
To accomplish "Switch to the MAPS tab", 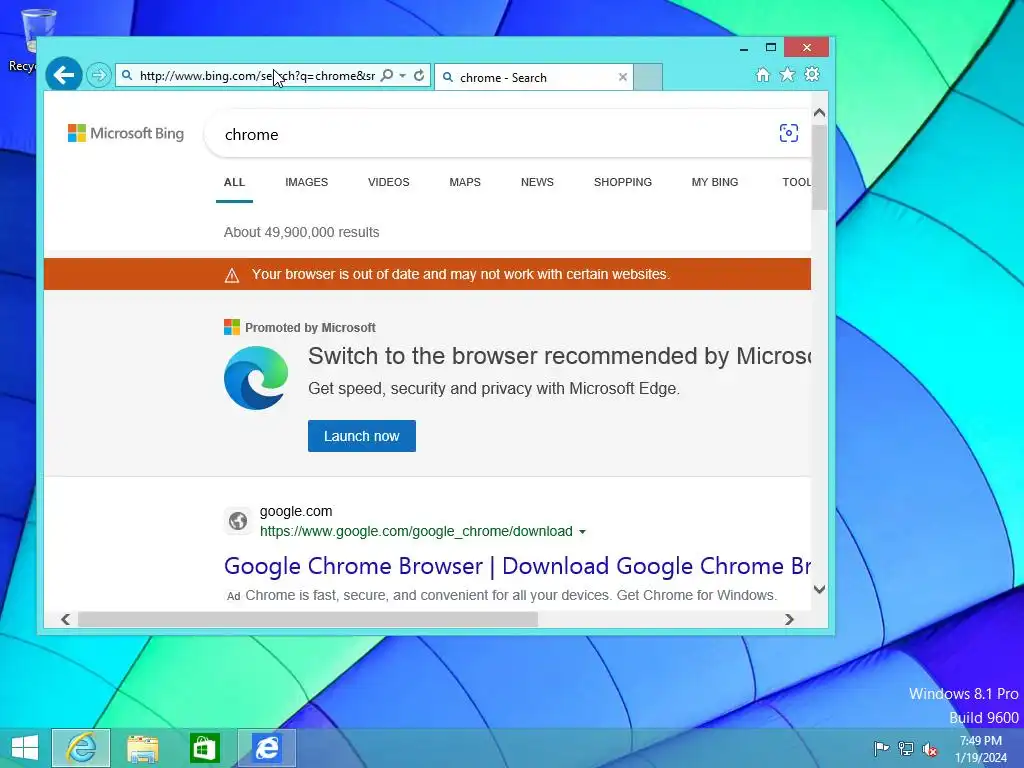I will (x=465, y=182).
